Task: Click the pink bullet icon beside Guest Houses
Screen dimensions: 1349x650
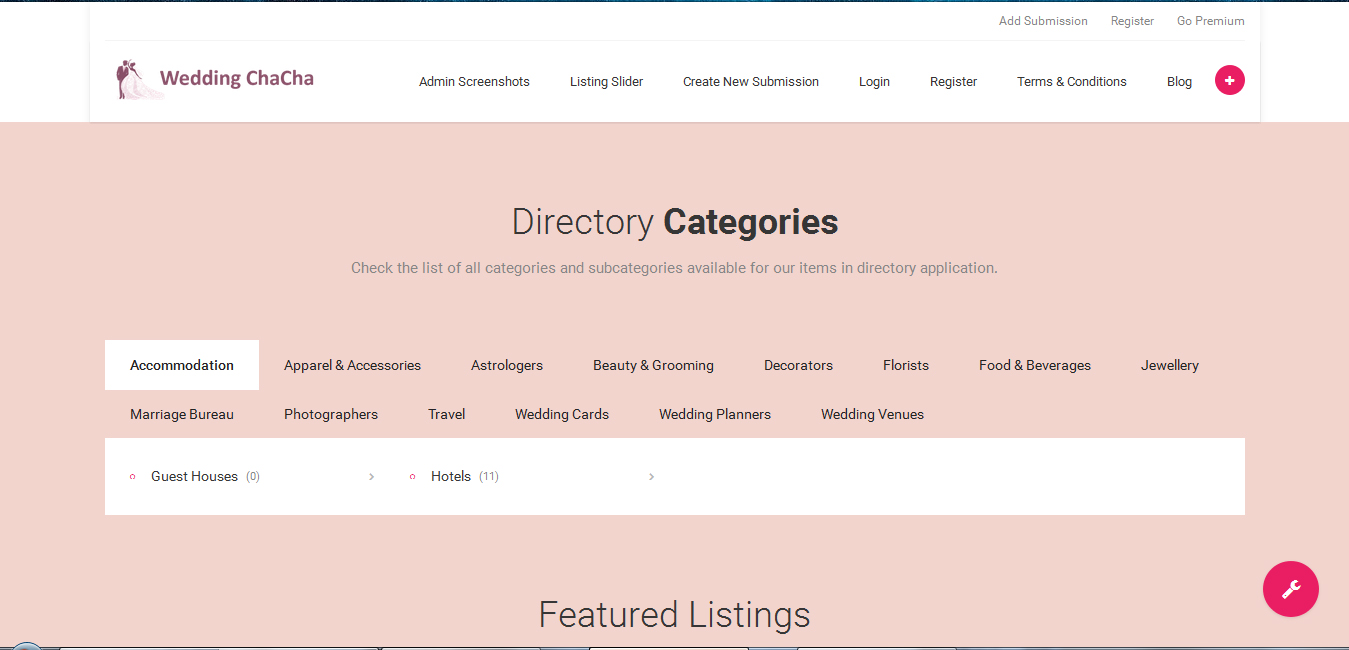Action: point(133,476)
